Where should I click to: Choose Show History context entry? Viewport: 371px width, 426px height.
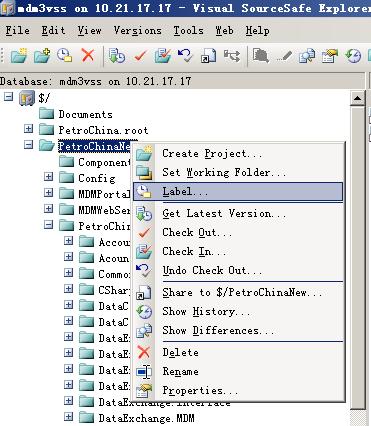pyautogui.click(x=238, y=312)
